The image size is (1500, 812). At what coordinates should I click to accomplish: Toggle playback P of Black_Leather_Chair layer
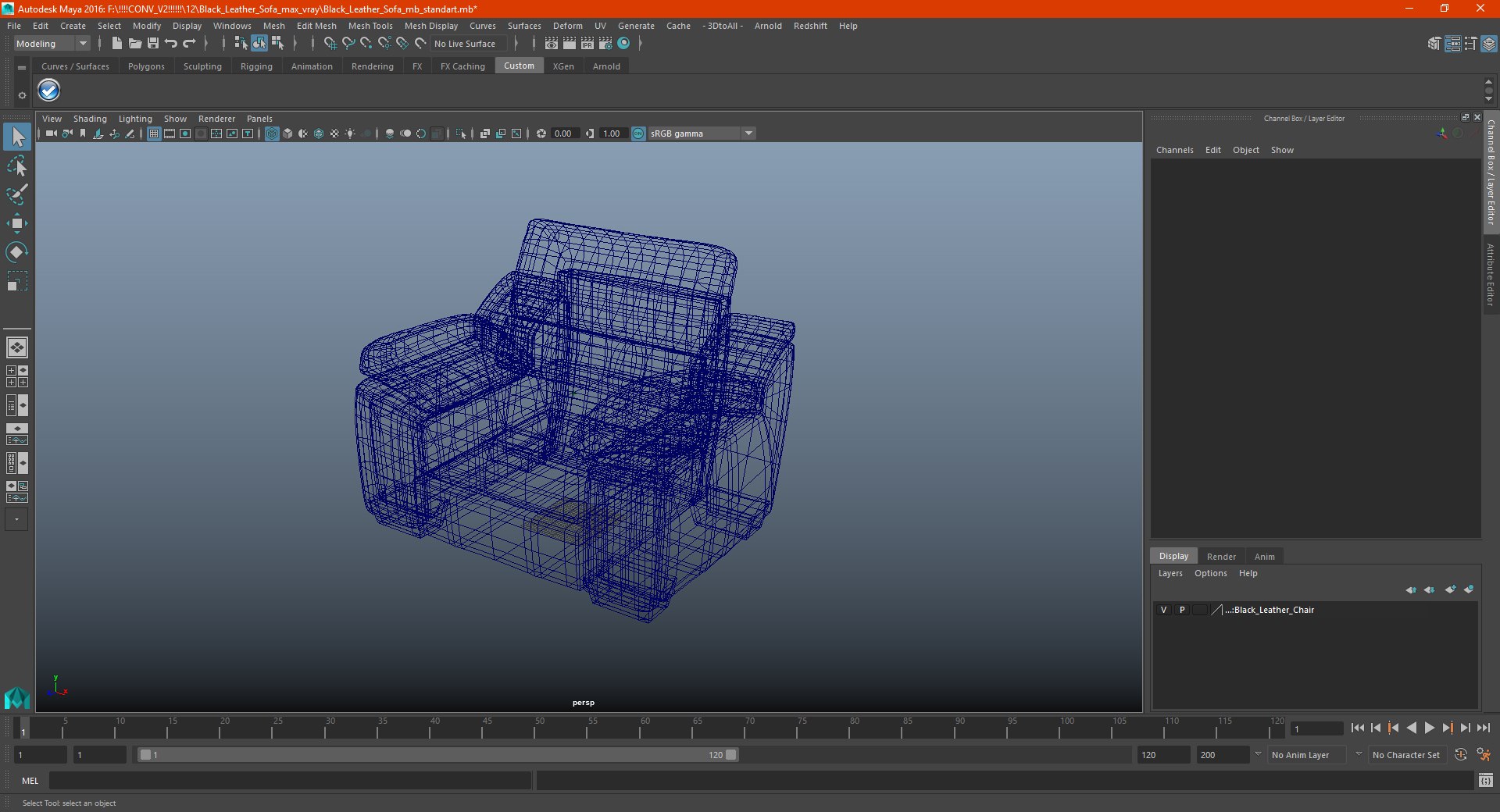1182,610
